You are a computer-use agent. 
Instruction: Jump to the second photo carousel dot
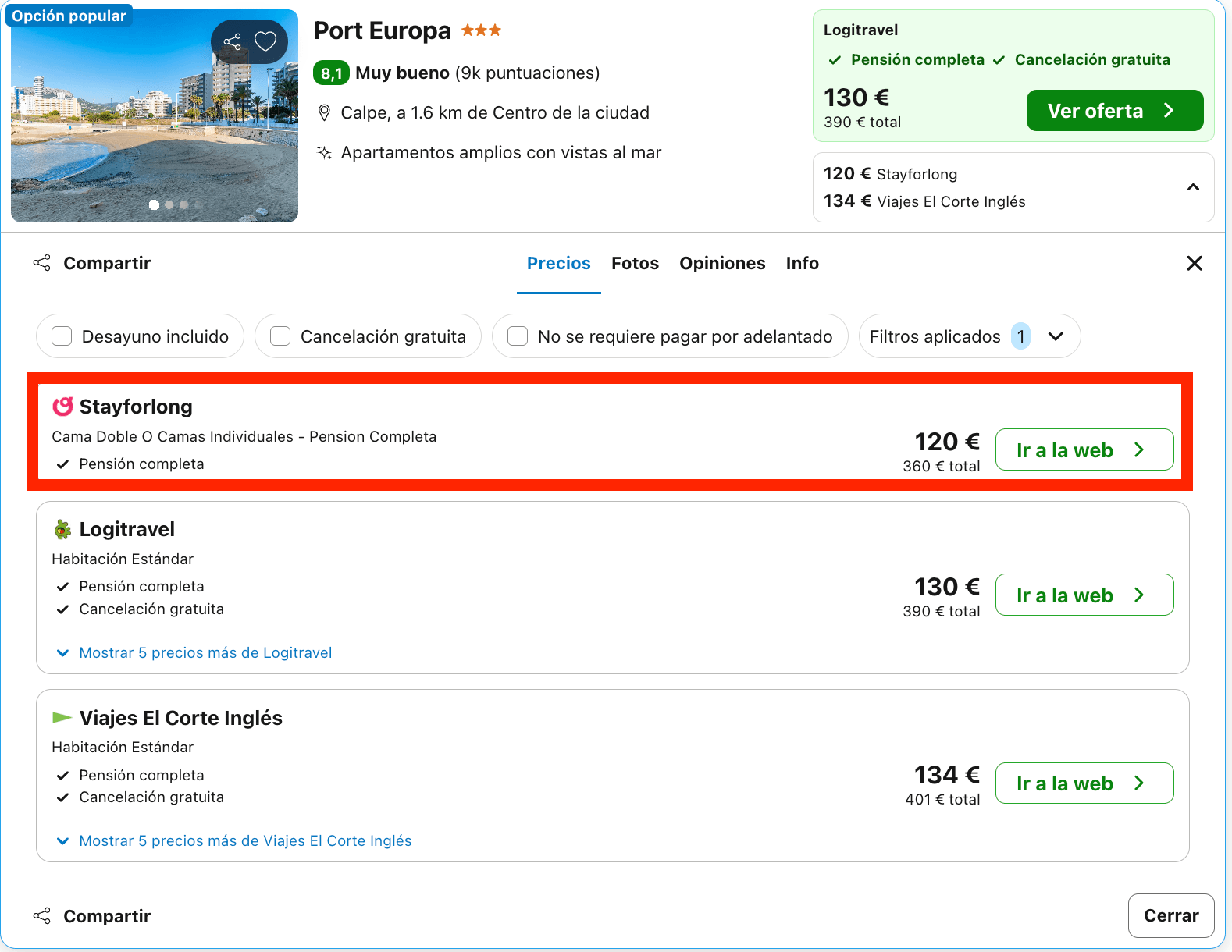169,204
